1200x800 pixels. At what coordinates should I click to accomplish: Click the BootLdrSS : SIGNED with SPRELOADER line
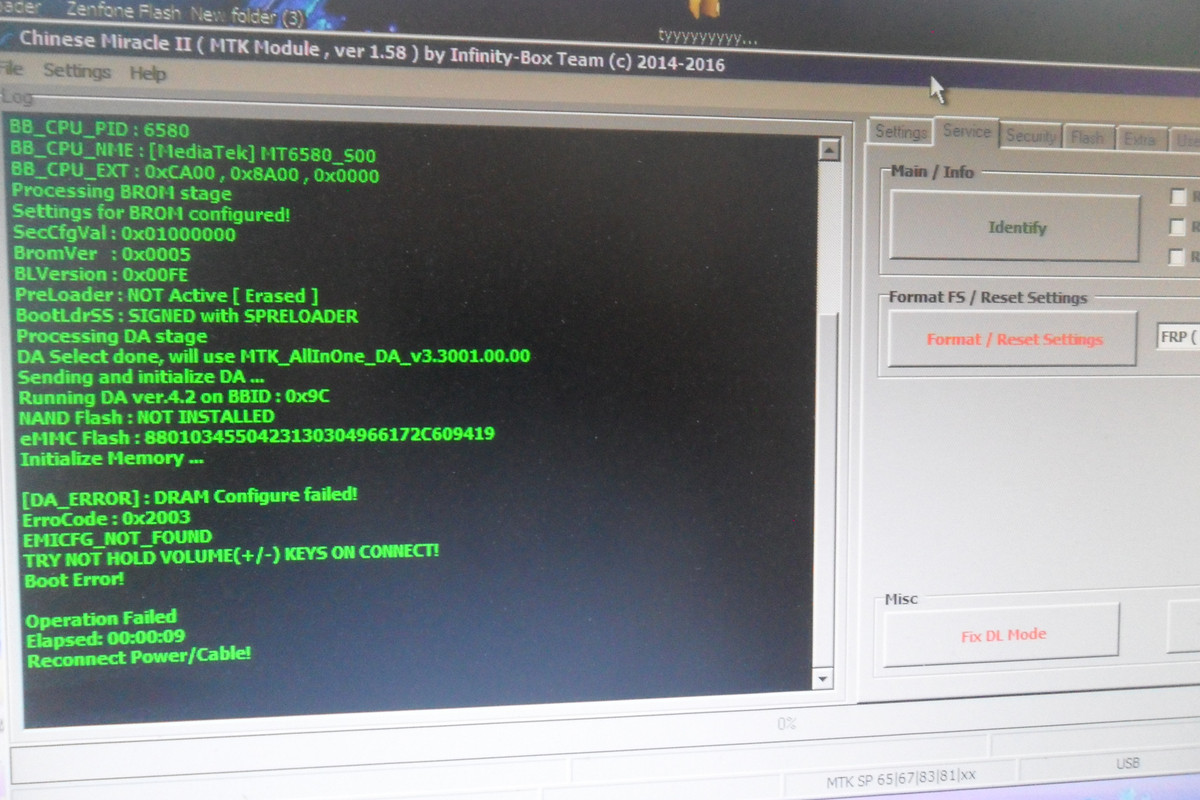pos(186,316)
